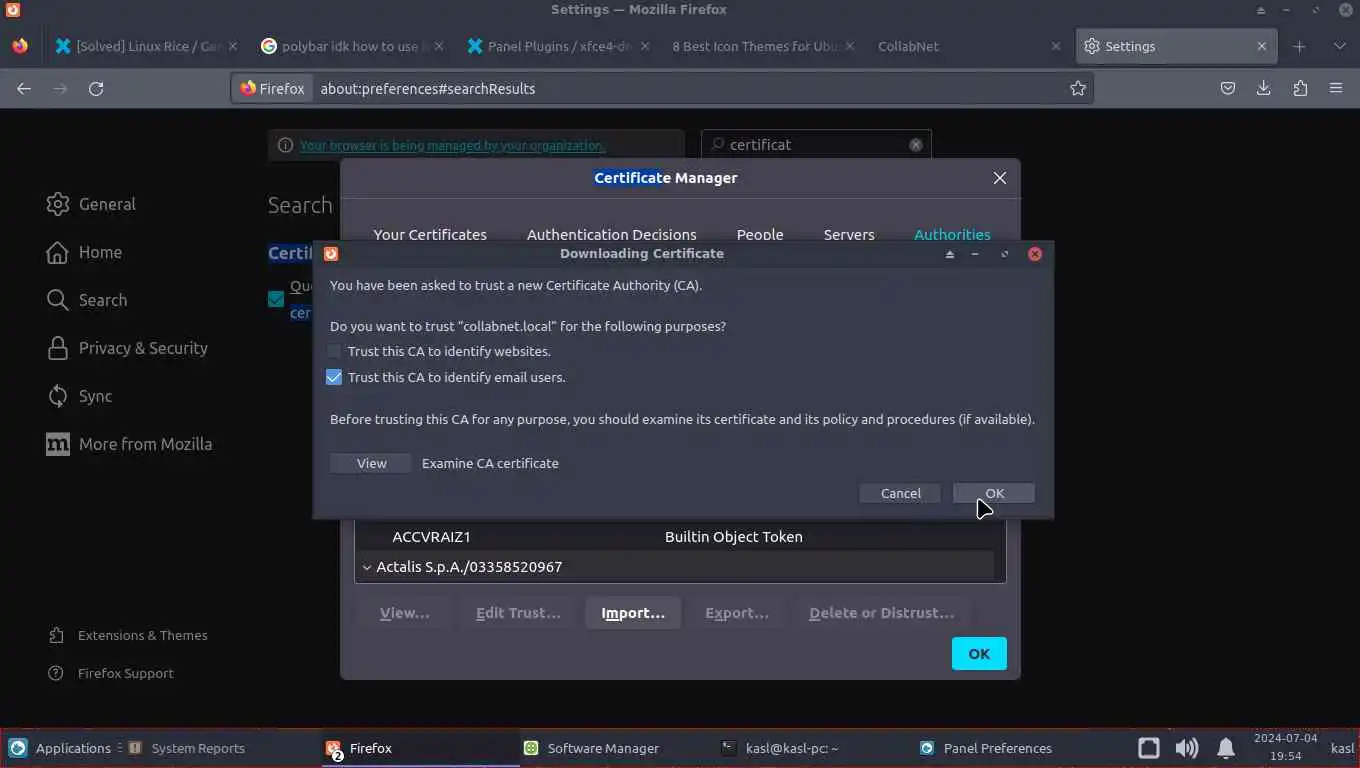The image size is (1360, 768).
Task: Click the Firefox identity icon in the URL bar
Action: click(272, 88)
